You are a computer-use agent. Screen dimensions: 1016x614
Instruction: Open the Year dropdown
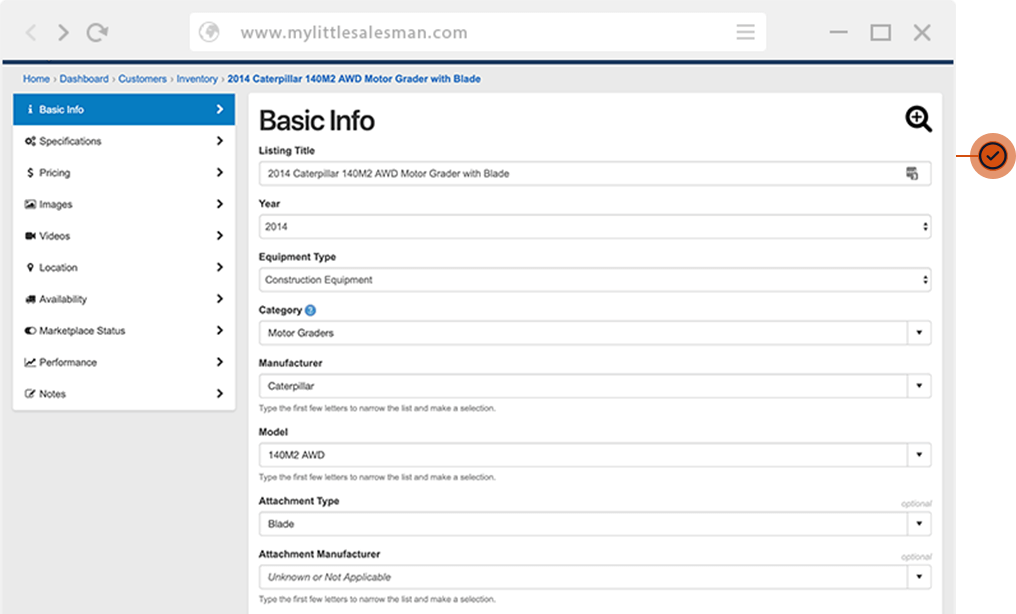click(x=595, y=227)
